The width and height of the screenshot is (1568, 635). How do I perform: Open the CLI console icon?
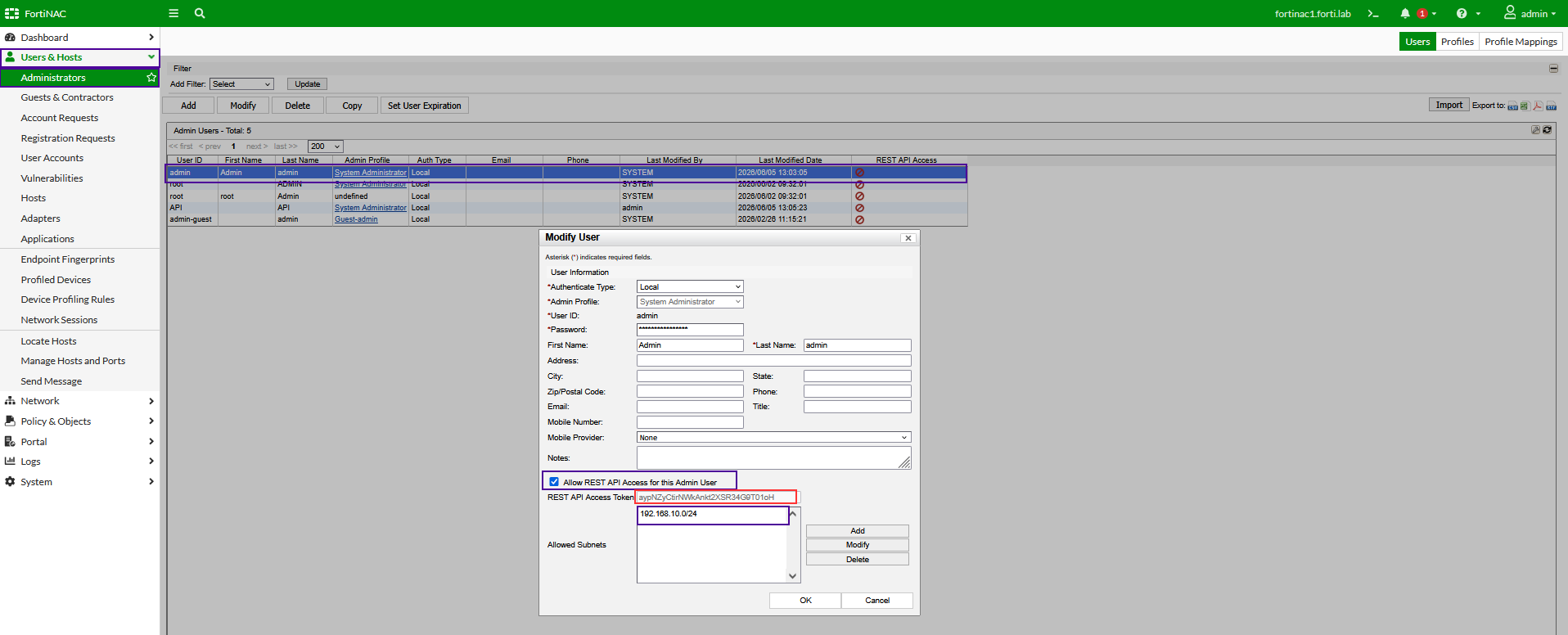1373,13
